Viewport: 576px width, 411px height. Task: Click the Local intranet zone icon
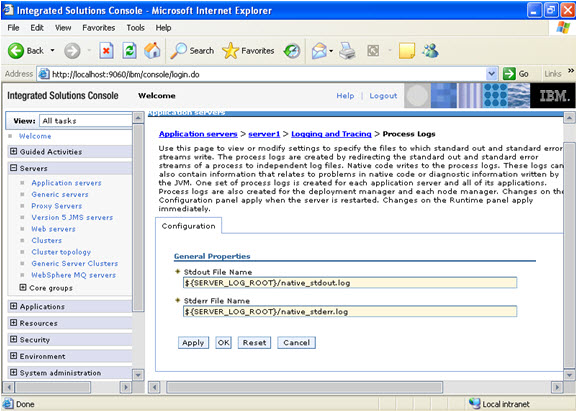[474, 404]
